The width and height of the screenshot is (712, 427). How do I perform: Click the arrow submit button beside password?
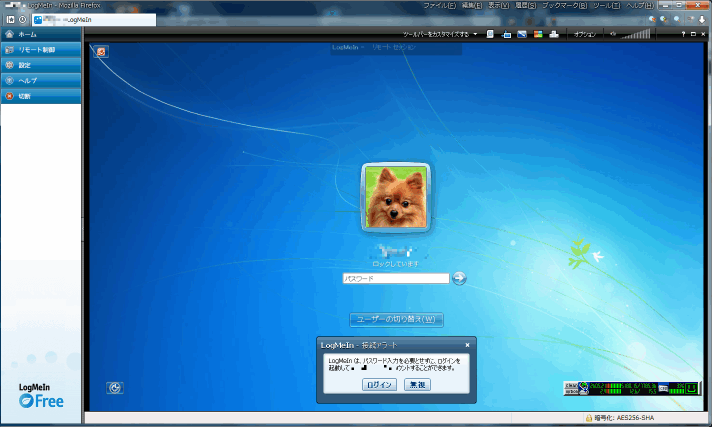click(x=459, y=278)
